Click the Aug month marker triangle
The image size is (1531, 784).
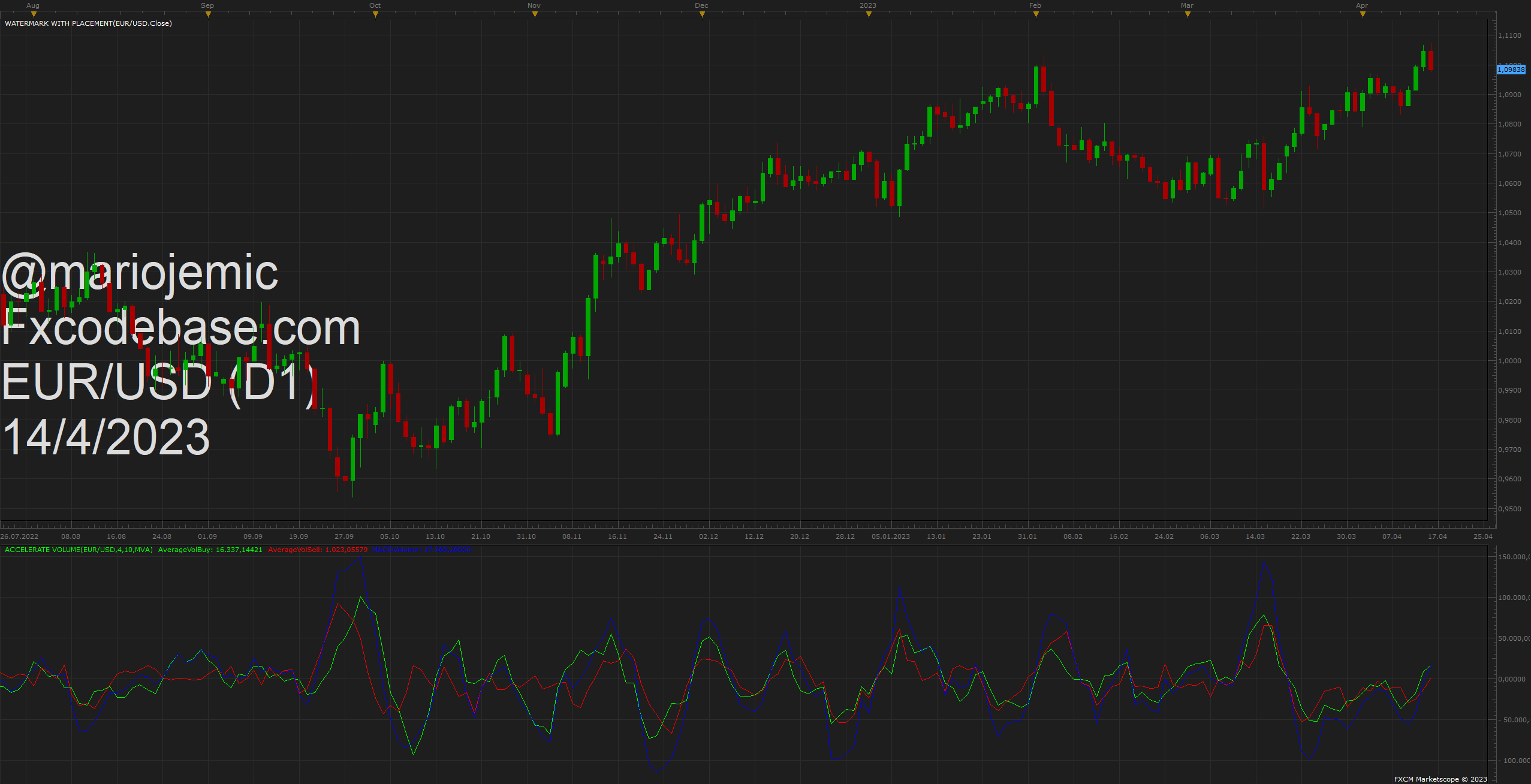[x=34, y=14]
